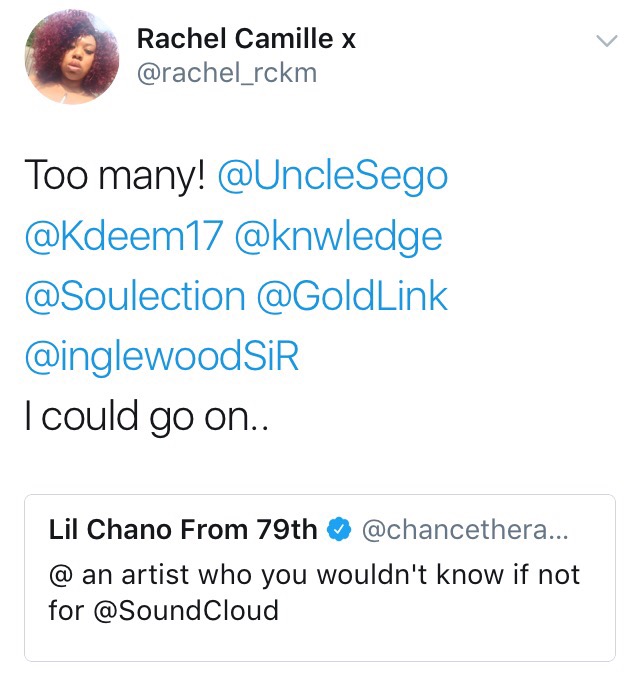Open the tweet options chevron menu
640x686 pixels.
click(606, 41)
